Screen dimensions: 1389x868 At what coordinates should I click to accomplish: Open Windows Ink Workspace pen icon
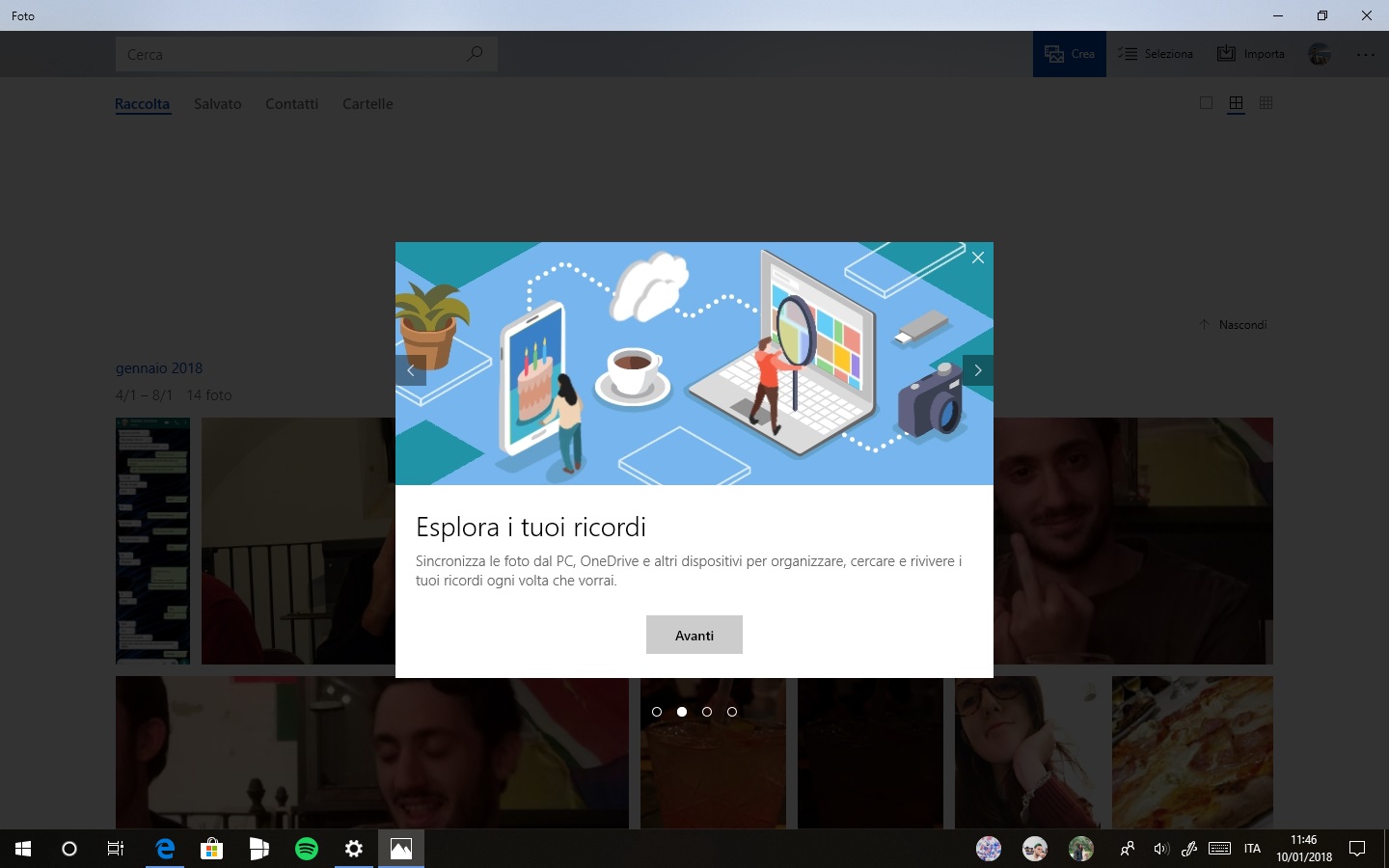(x=1189, y=849)
